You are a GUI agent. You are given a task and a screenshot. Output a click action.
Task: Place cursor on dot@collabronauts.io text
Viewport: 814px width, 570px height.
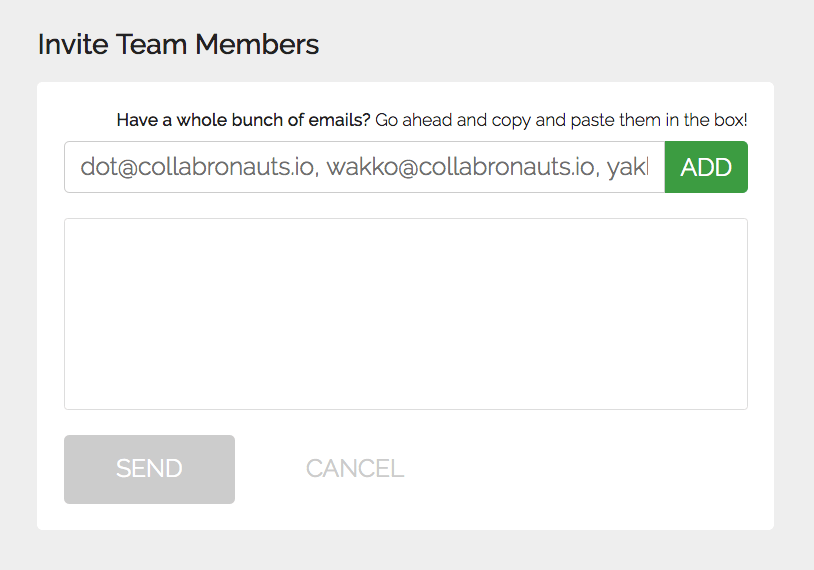click(197, 167)
